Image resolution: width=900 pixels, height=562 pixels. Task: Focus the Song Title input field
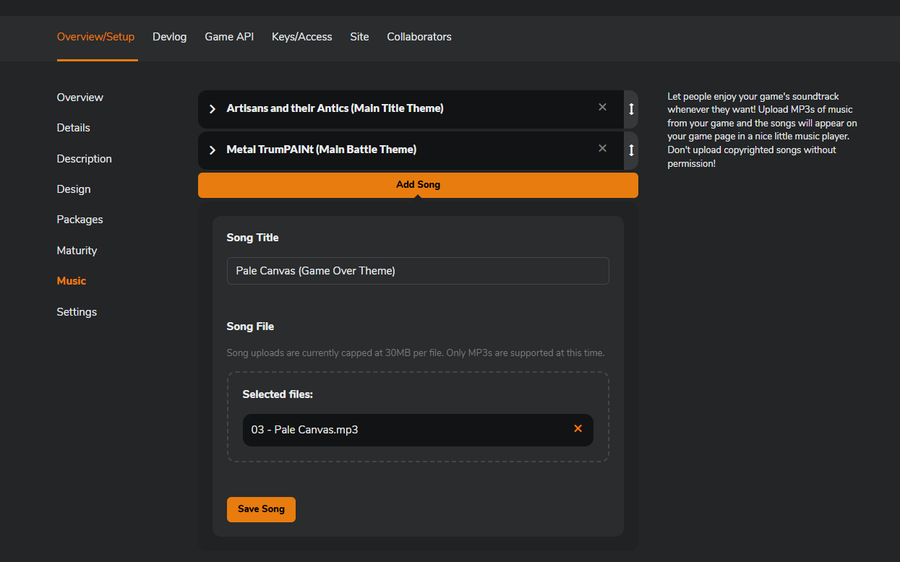[418, 271]
